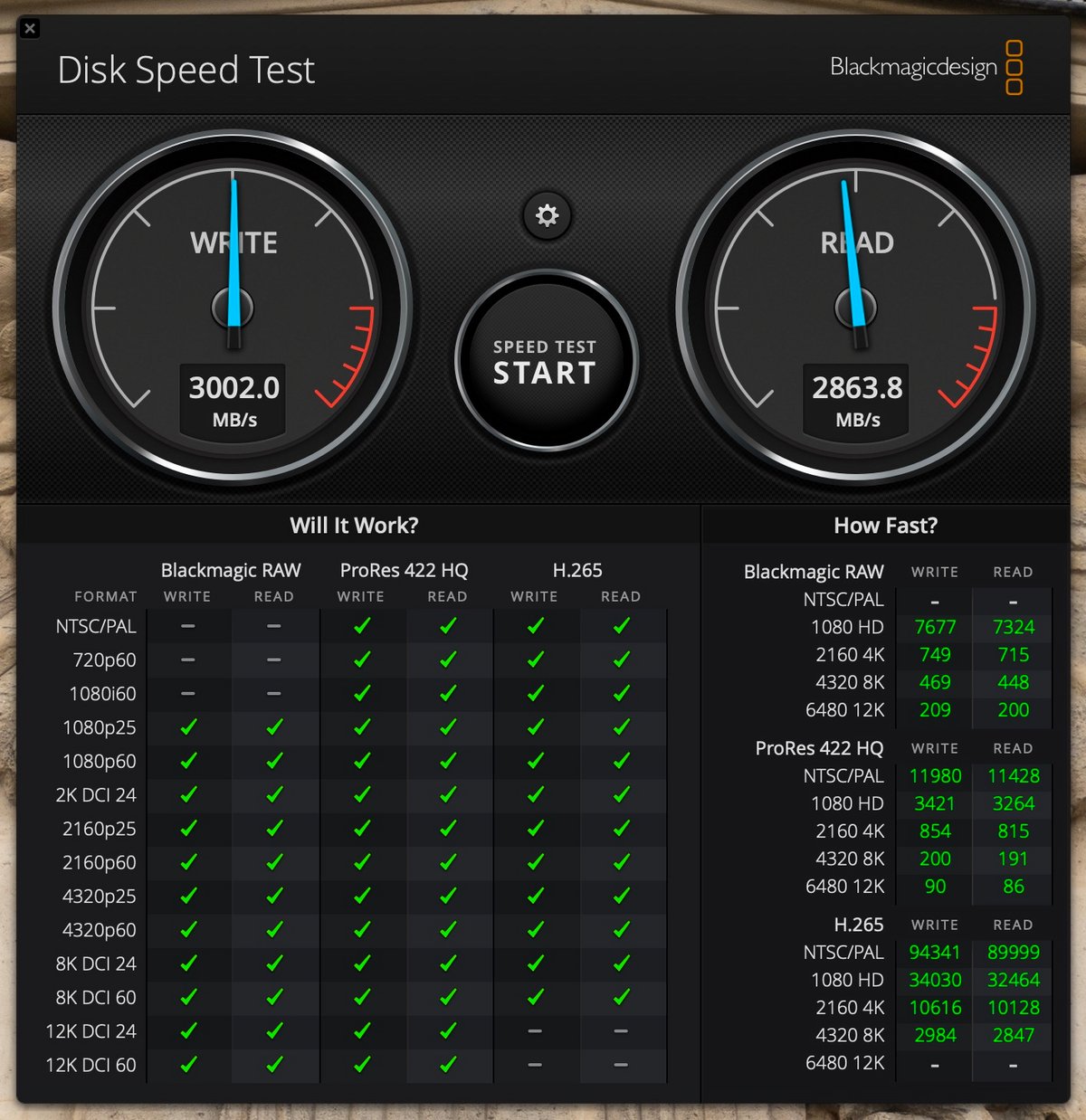The width and height of the screenshot is (1086, 1120).
Task: Click Blackmagic RAW write dash for NTSC/PAL format
Action: (x=187, y=626)
